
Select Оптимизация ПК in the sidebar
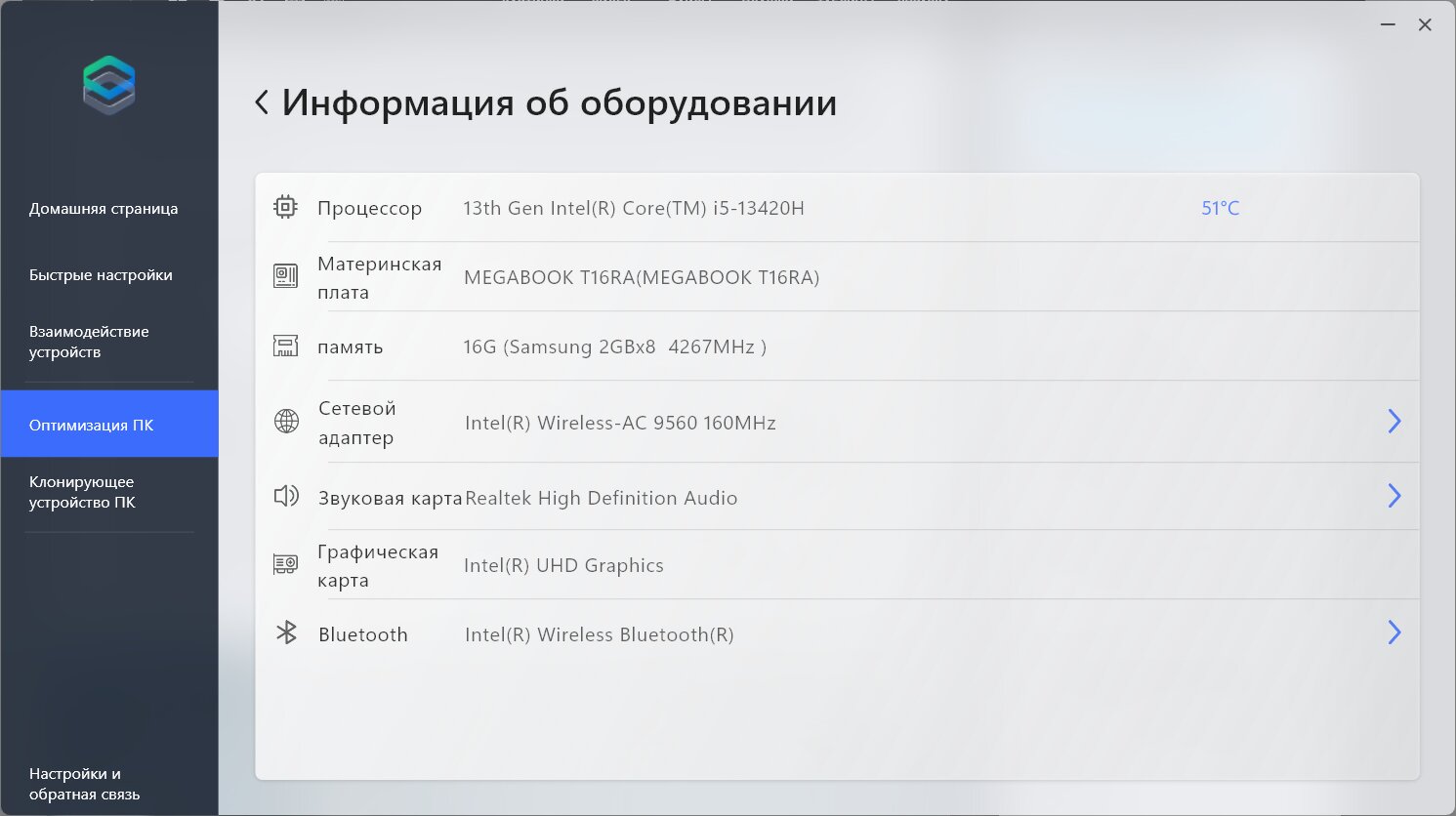click(x=109, y=424)
